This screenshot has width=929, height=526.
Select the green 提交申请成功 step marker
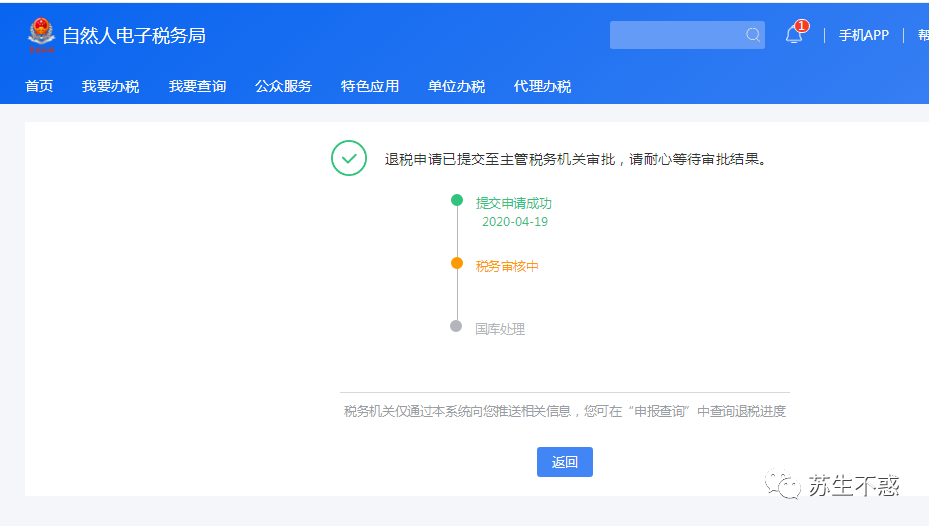tap(457, 200)
